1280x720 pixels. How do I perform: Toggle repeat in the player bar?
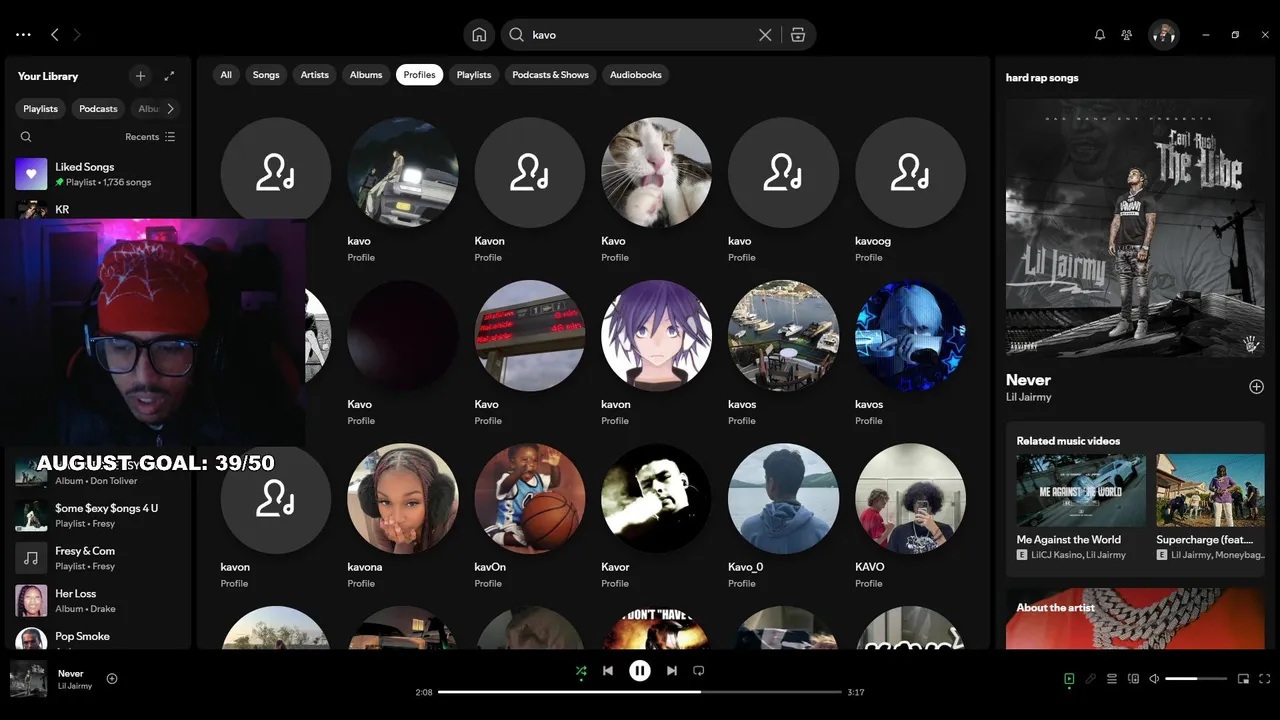point(699,671)
